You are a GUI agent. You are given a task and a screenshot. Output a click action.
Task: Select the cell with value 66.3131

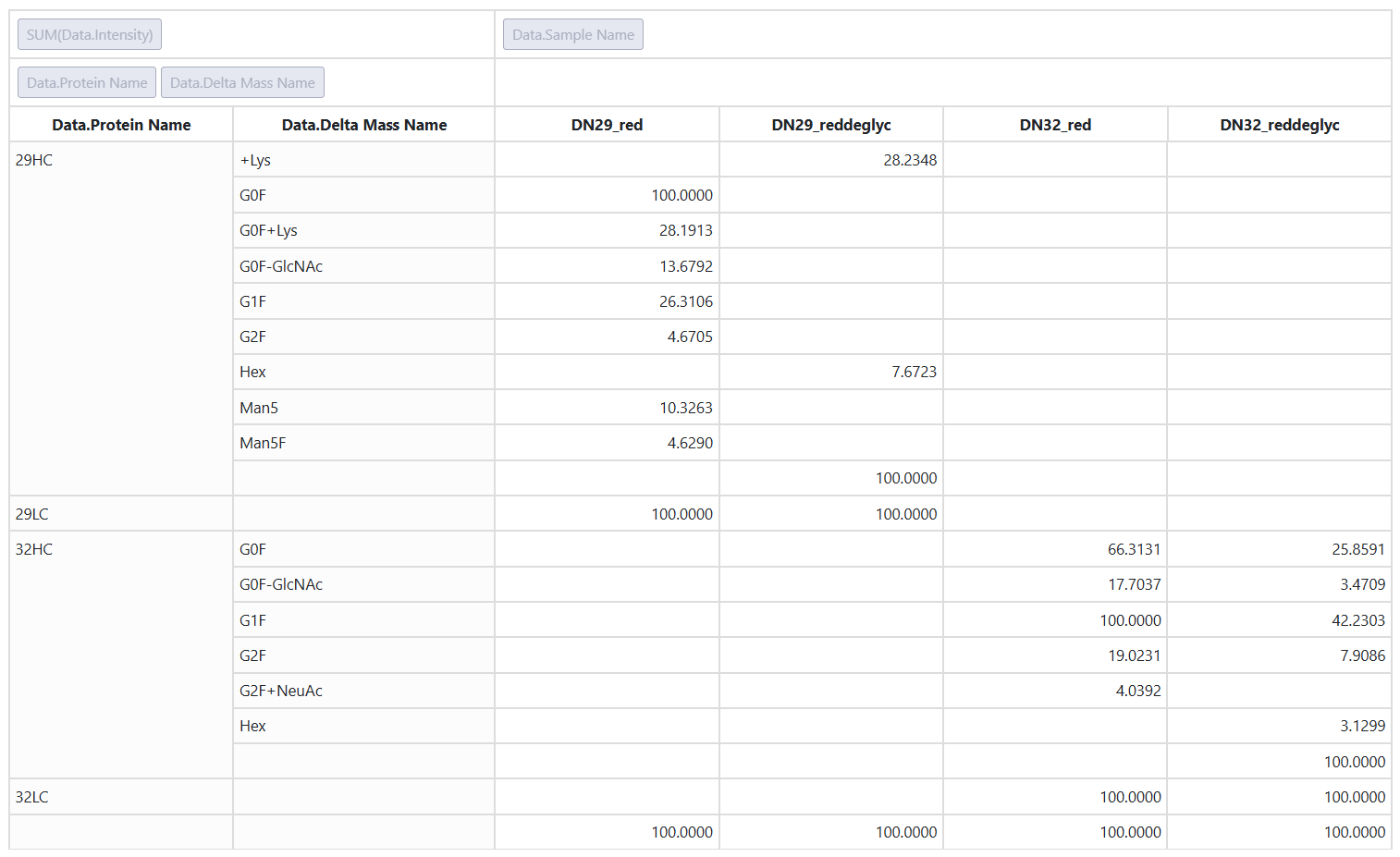click(x=1055, y=549)
